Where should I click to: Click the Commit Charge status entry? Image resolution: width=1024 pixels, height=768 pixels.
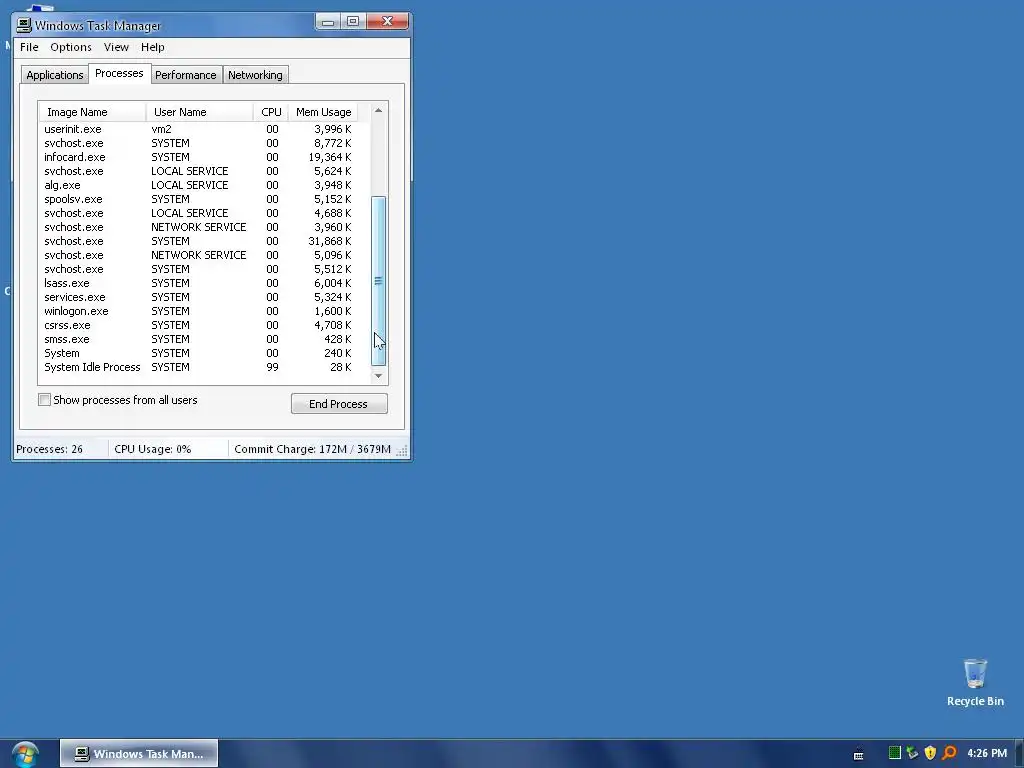point(312,449)
